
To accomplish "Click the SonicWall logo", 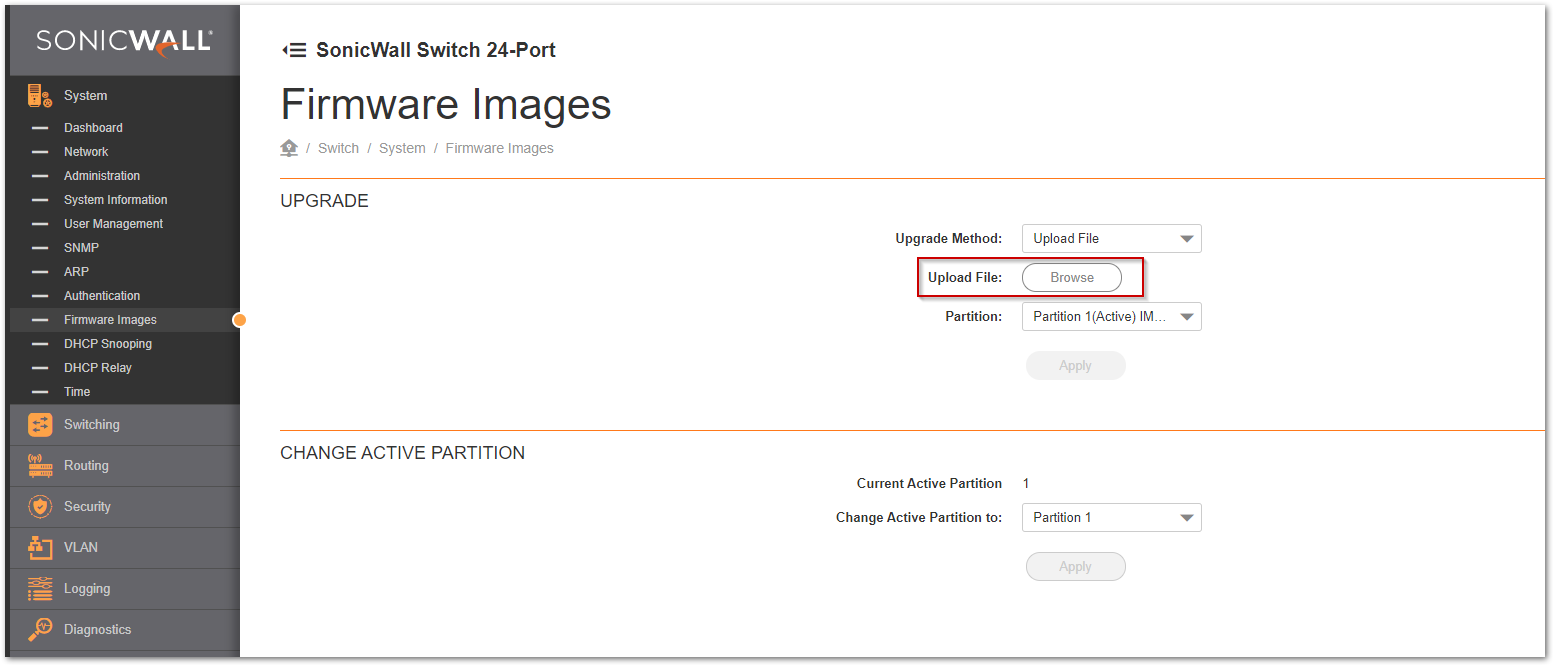I will tap(124, 41).
